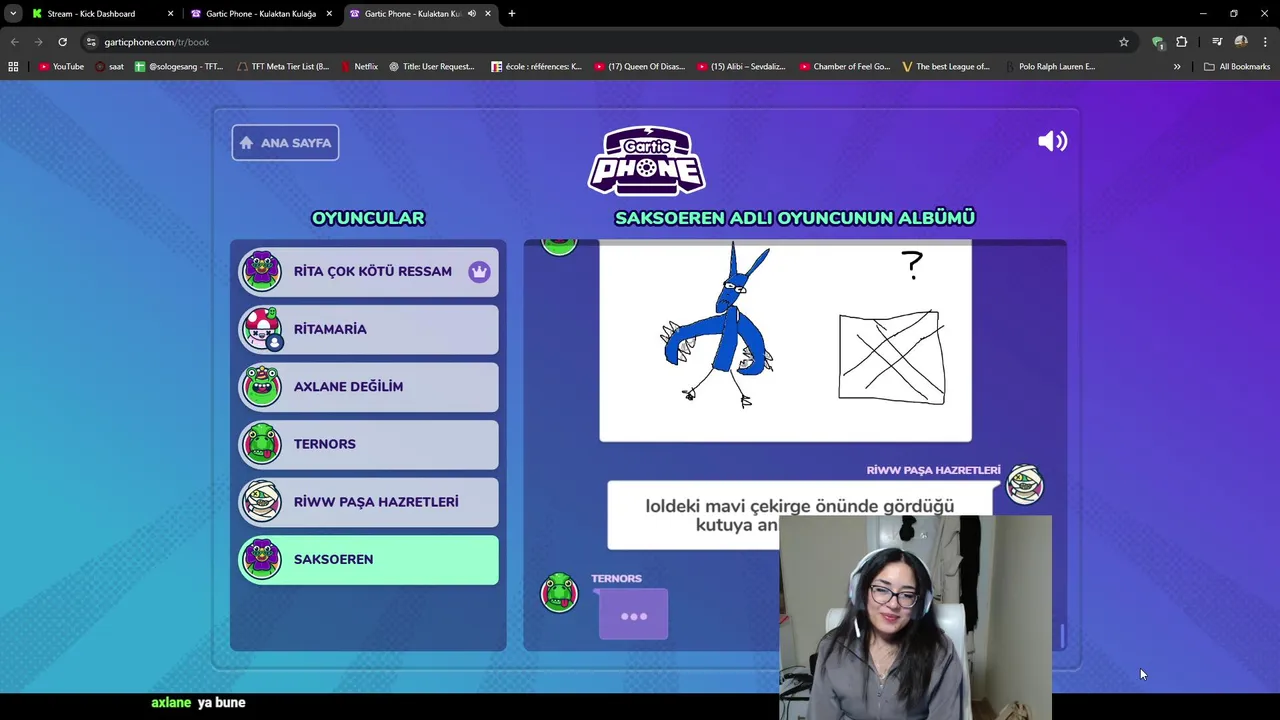Open The best League of... bookmark
The image size is (1280, 720).
coord(946,67)
